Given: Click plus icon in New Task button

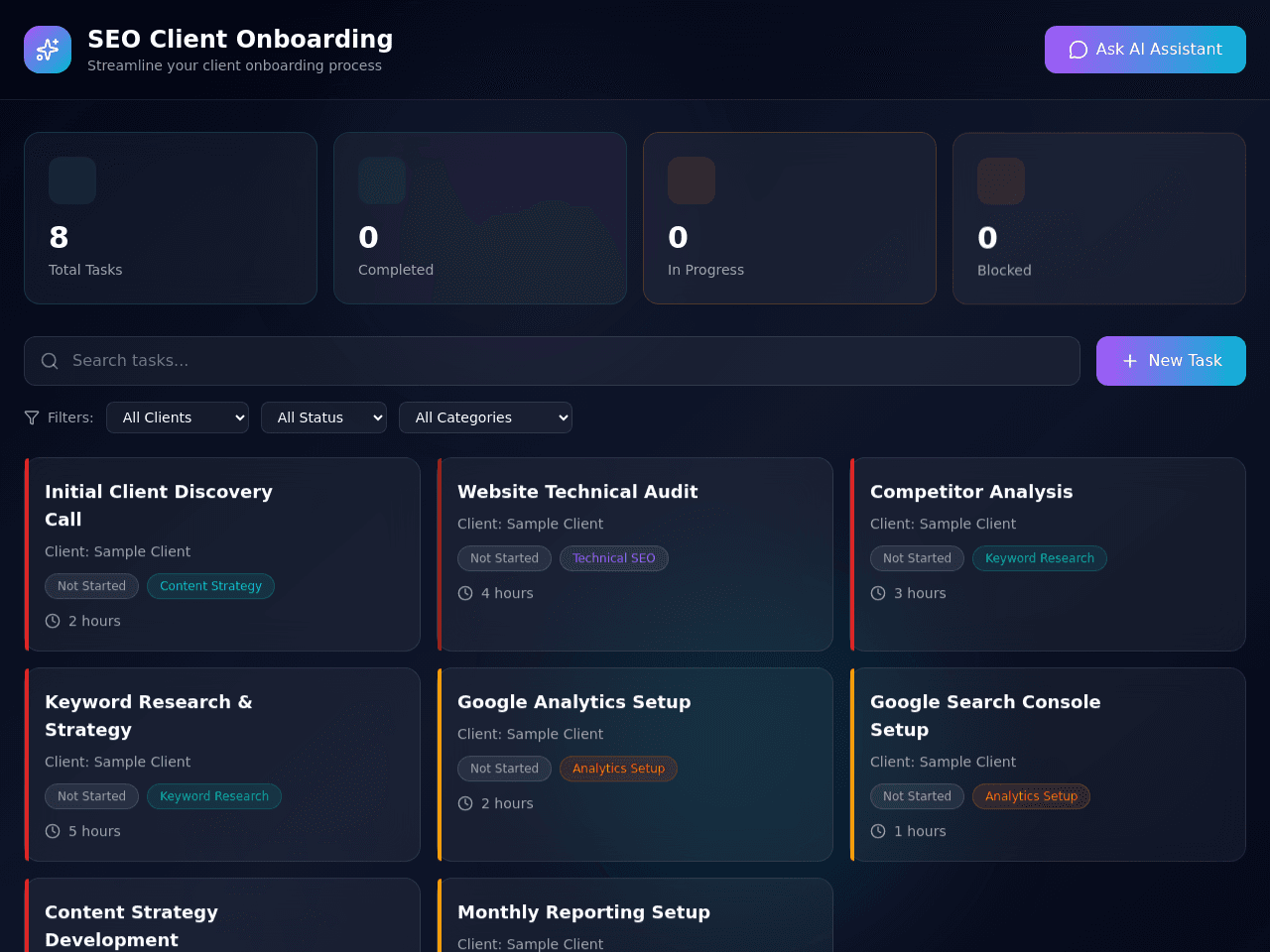Looking at the screenshot, I should [1130, 361].
